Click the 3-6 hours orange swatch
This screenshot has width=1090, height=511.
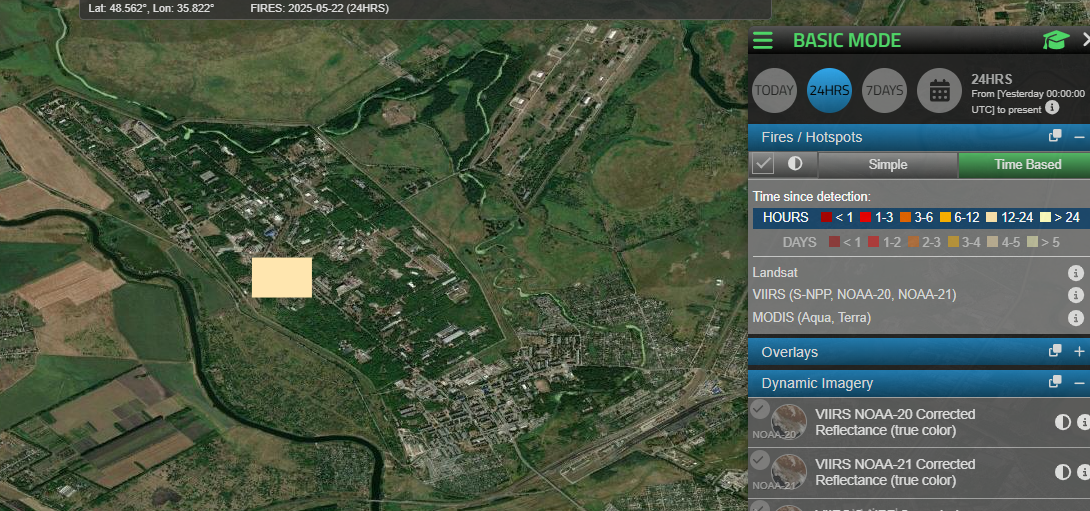click(x=905, y=218)
